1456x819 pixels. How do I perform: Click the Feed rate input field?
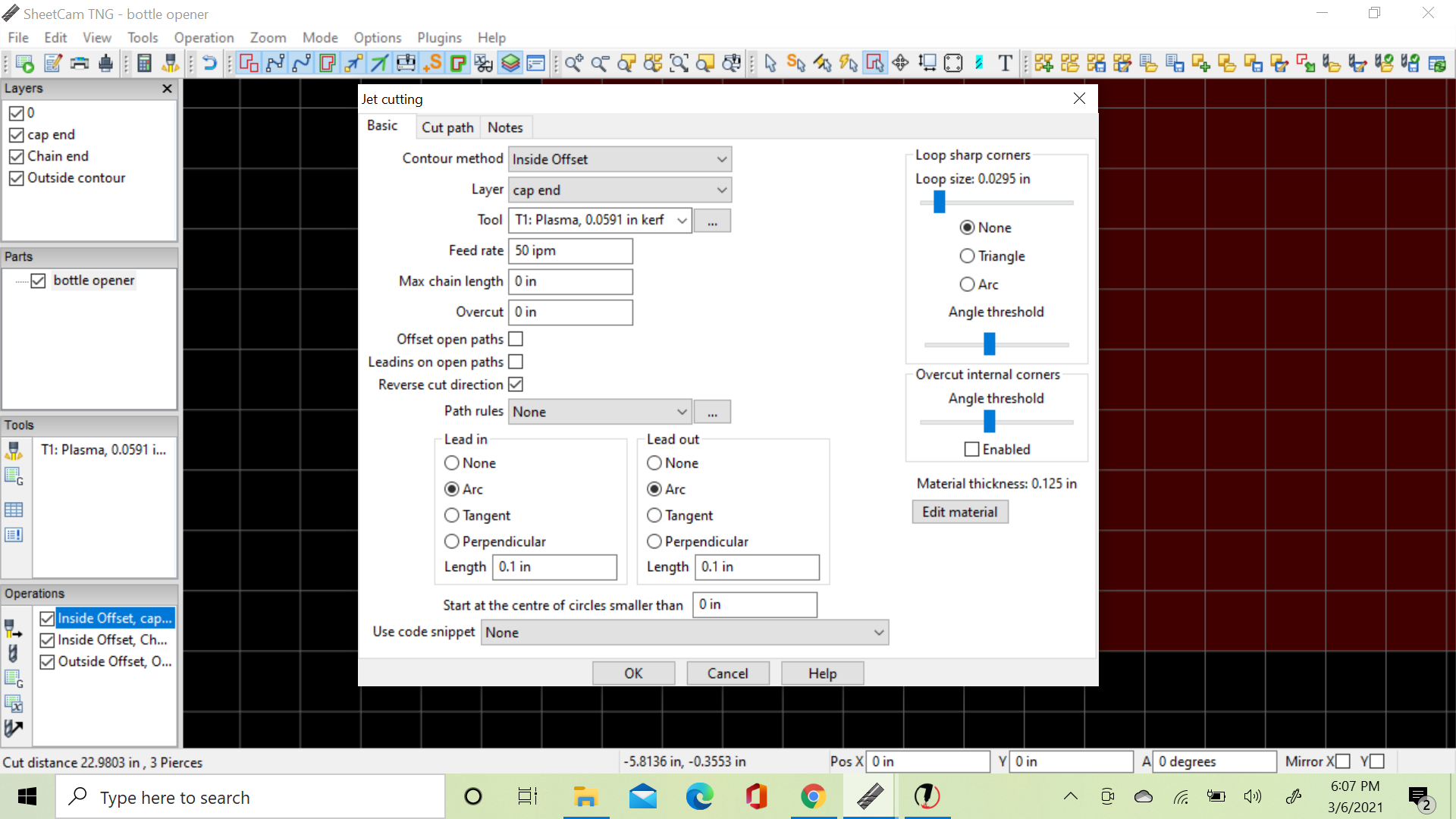570,251
